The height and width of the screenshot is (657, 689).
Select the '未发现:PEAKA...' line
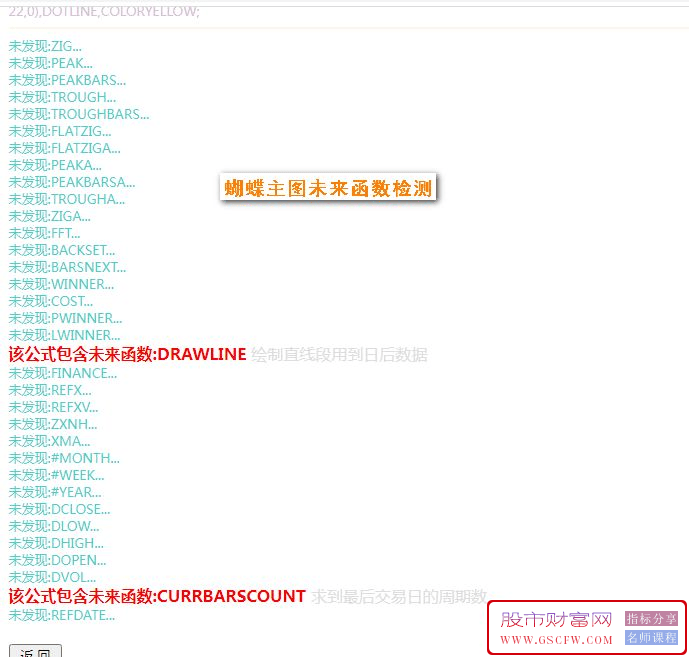click(x=55, y=165)
